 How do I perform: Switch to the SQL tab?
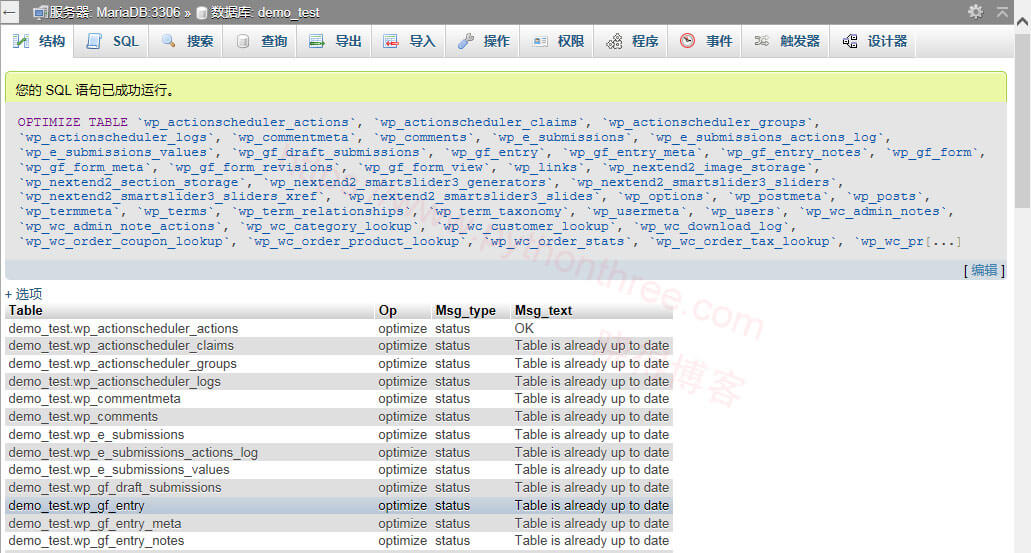coord(111,41)
